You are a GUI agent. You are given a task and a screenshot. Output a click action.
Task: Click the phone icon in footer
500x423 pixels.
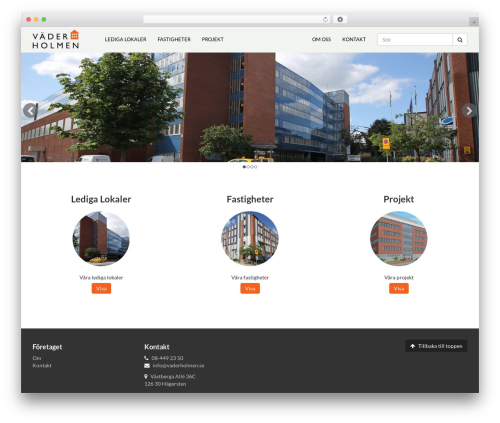pyautogui.click(x=146, y=358)
